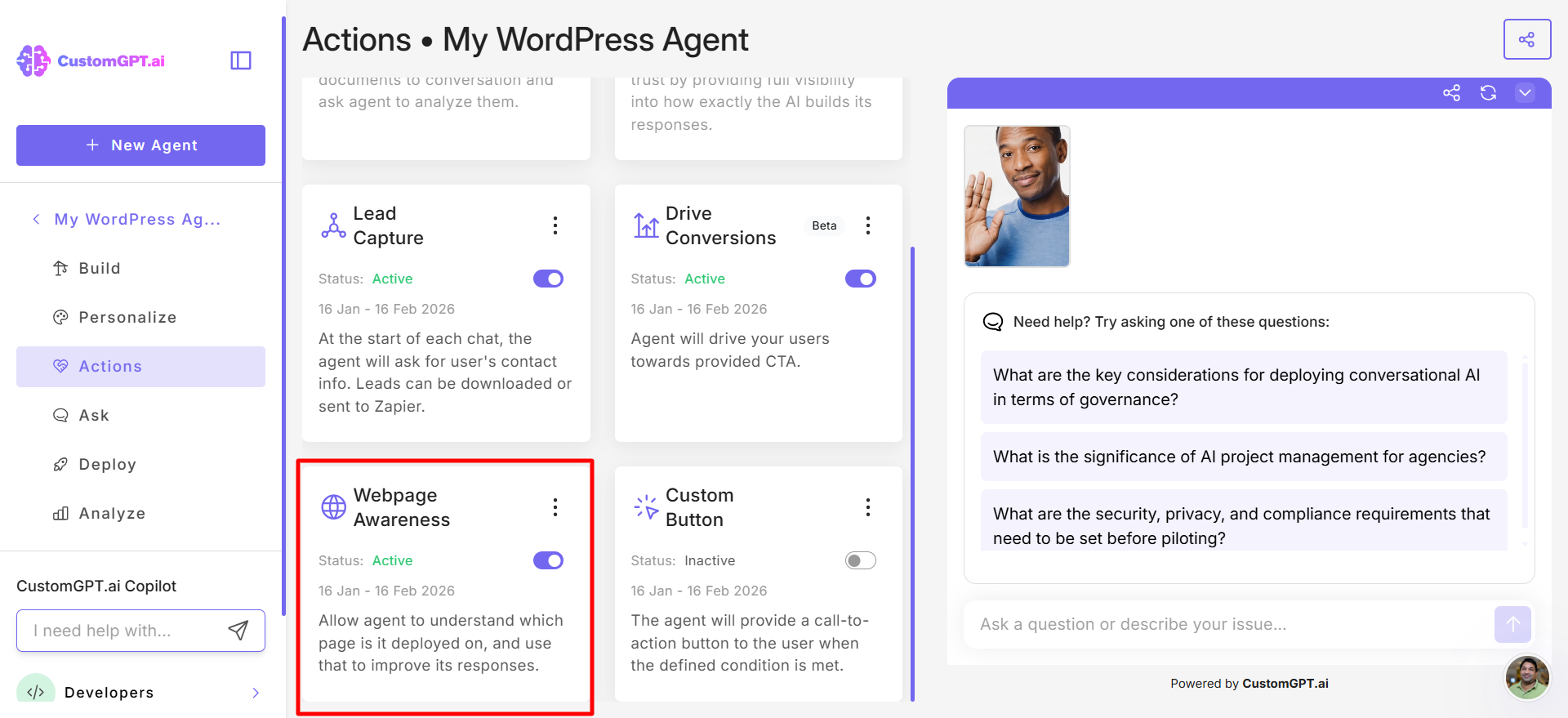The height and width of the screenshot is (718, 1568).
Task: Click the Ask chat bubble icon
Action: pos(60,415)
